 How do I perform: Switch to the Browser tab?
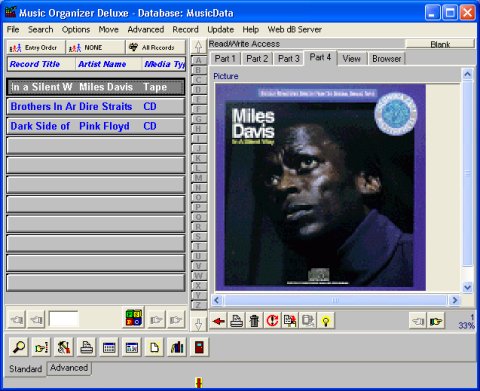point(387,59)
